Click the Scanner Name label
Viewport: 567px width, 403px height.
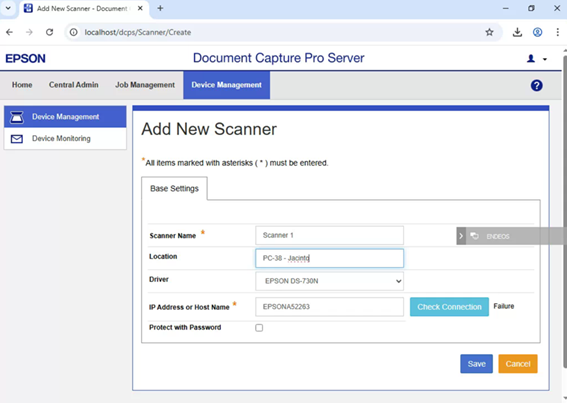coord(172,236)
